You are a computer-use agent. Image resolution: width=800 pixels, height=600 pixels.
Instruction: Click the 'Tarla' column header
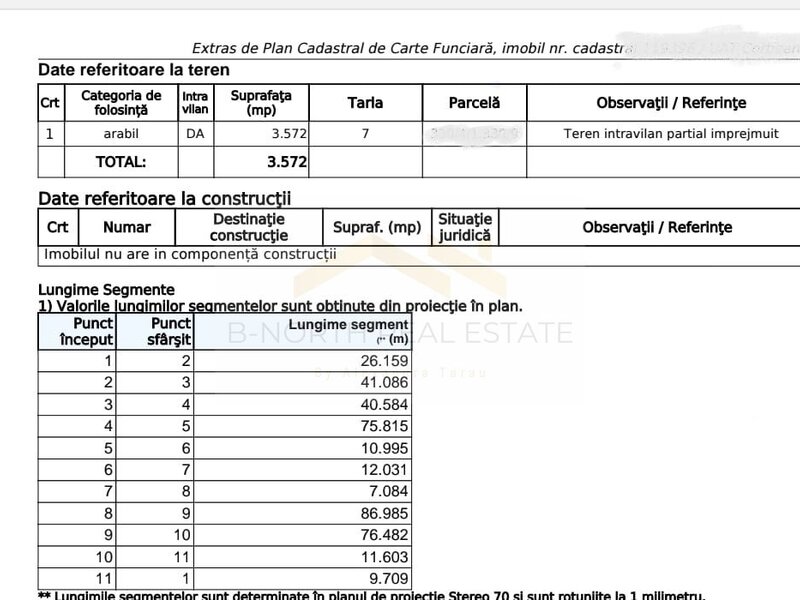point(365,103)
